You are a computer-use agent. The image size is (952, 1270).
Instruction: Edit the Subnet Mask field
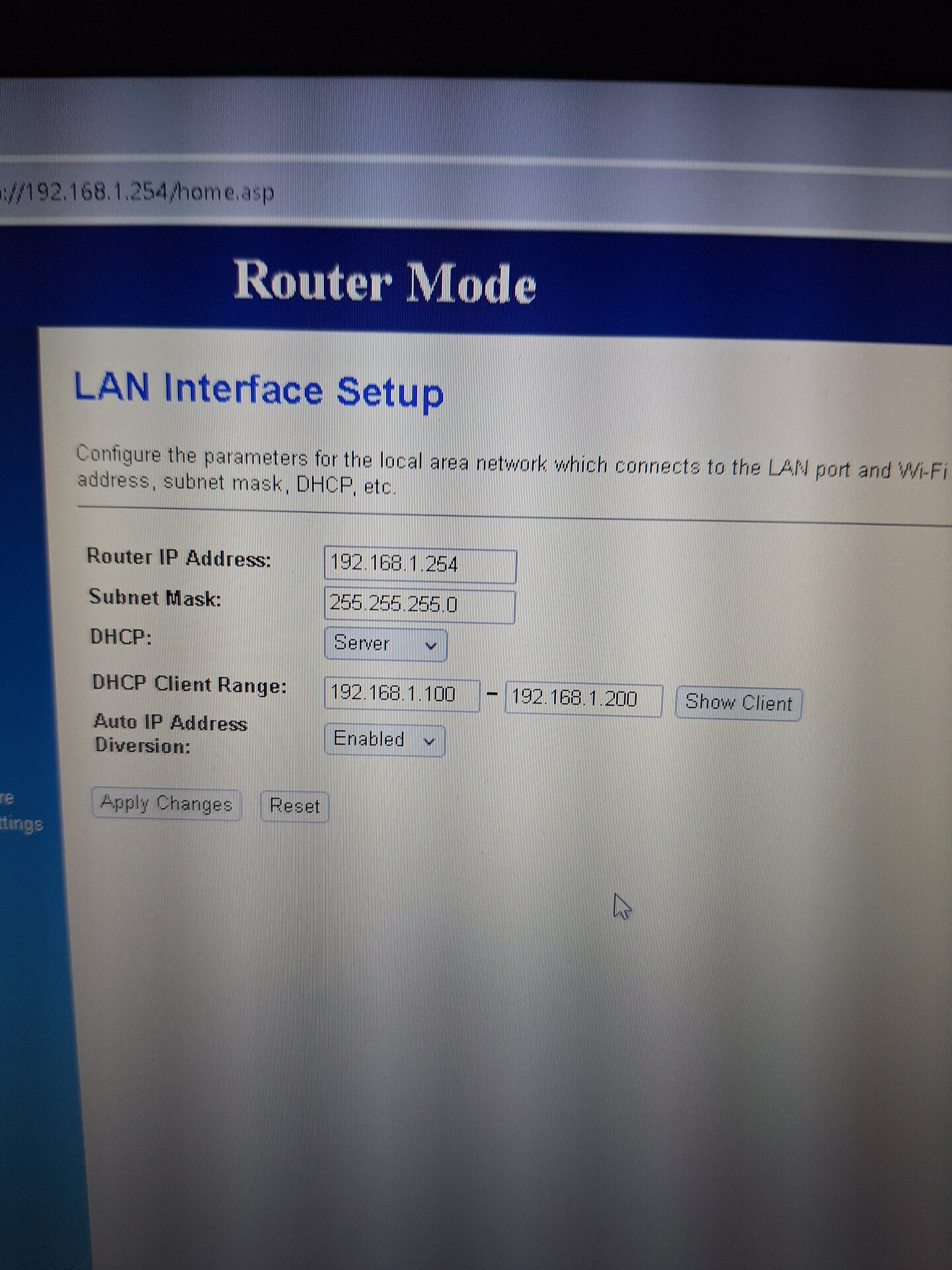tap(419, 605)
